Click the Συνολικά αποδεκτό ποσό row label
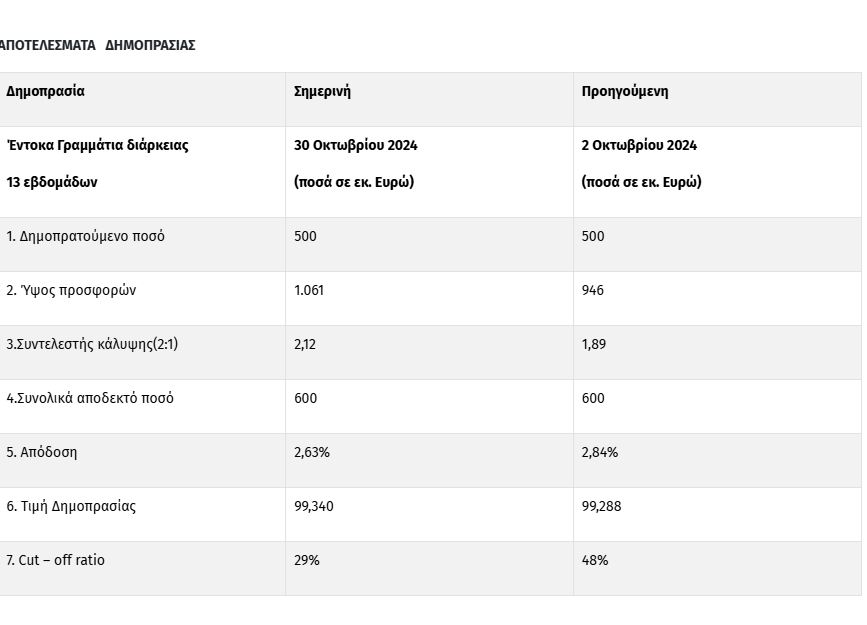867x625 pixels. coord(89,398)
